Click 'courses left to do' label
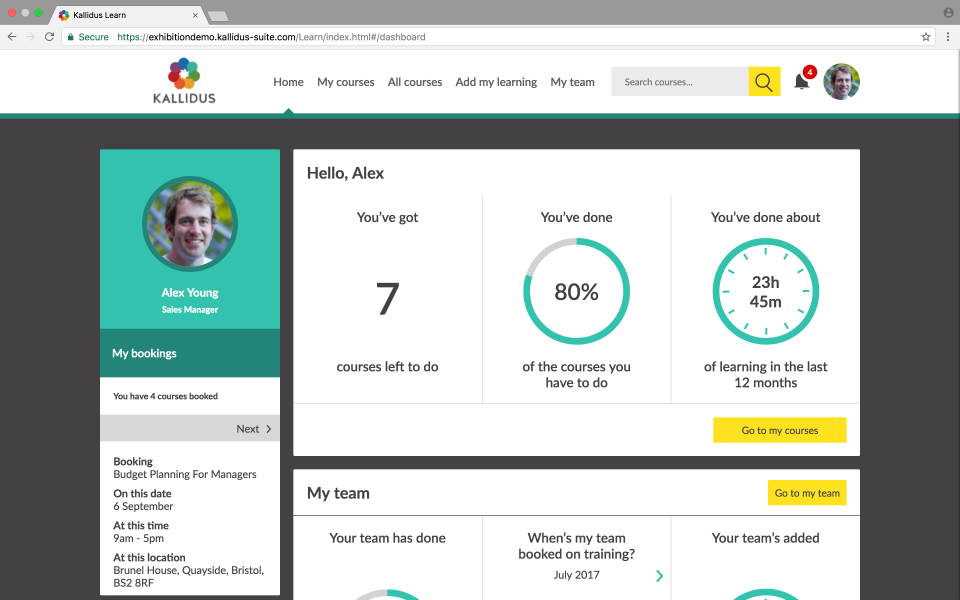This screenshot has height=600, width=960. [388, 367]
